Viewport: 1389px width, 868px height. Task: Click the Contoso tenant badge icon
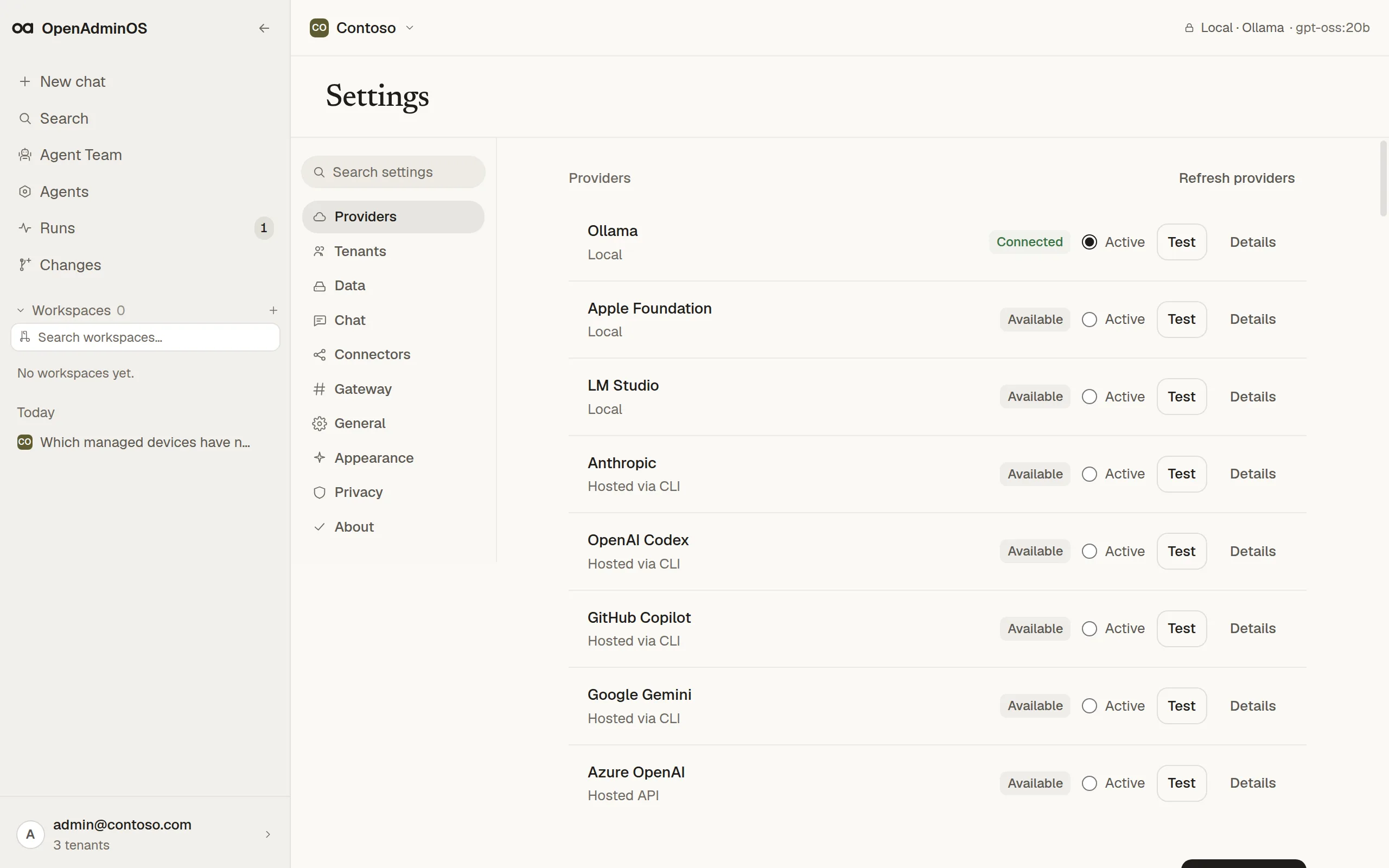[x=319, y=28]
